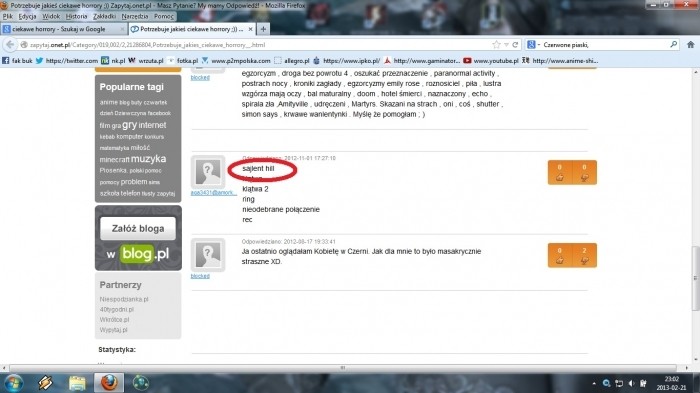700x393 pixels.
Task: Click the muzyka tag in Popularne tagi
Action: click(x=148, y=159)
